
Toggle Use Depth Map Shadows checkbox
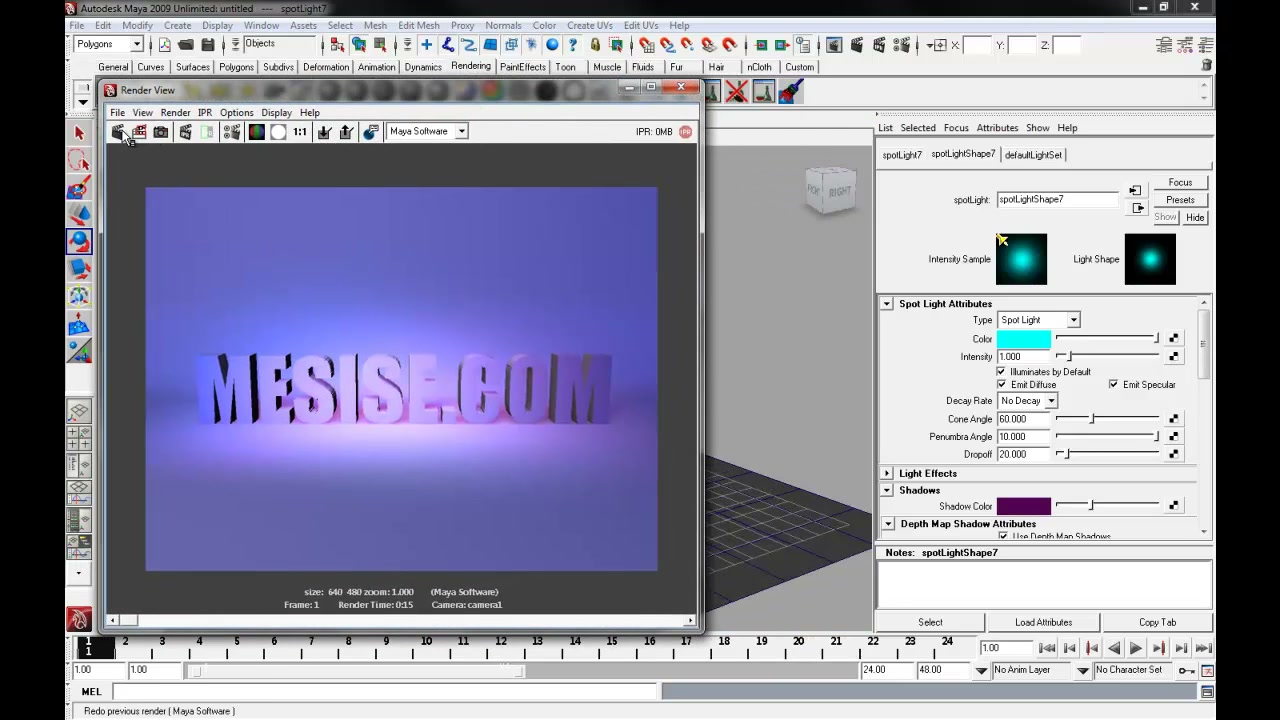[x=1003, y=537]
